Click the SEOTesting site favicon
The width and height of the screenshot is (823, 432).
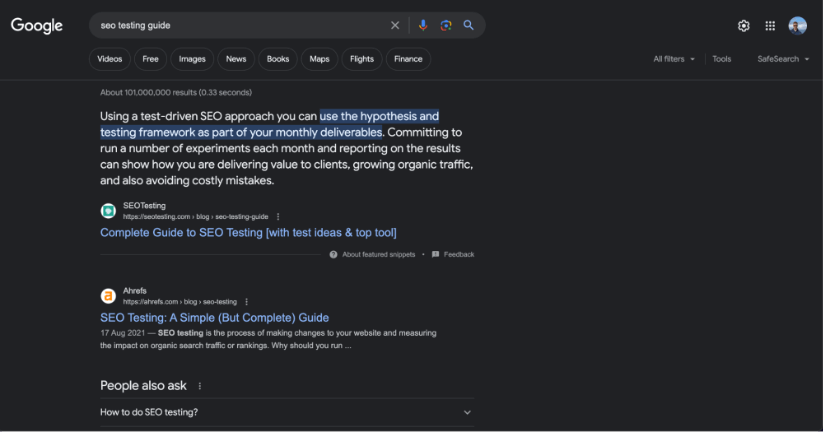[x=108, y=211]
